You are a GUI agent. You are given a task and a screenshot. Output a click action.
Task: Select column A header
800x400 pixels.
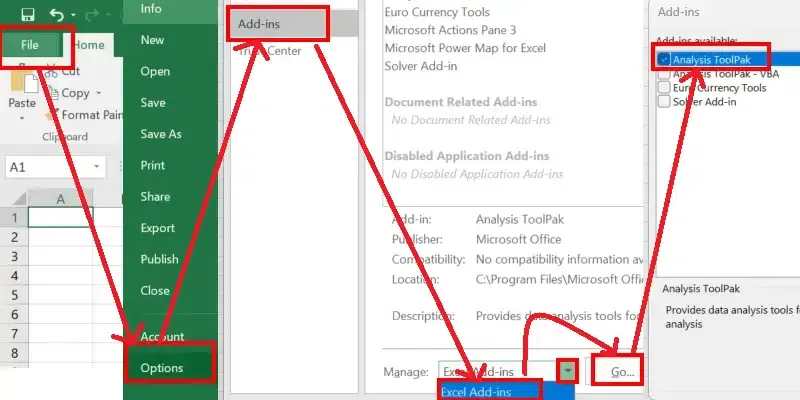61,198
